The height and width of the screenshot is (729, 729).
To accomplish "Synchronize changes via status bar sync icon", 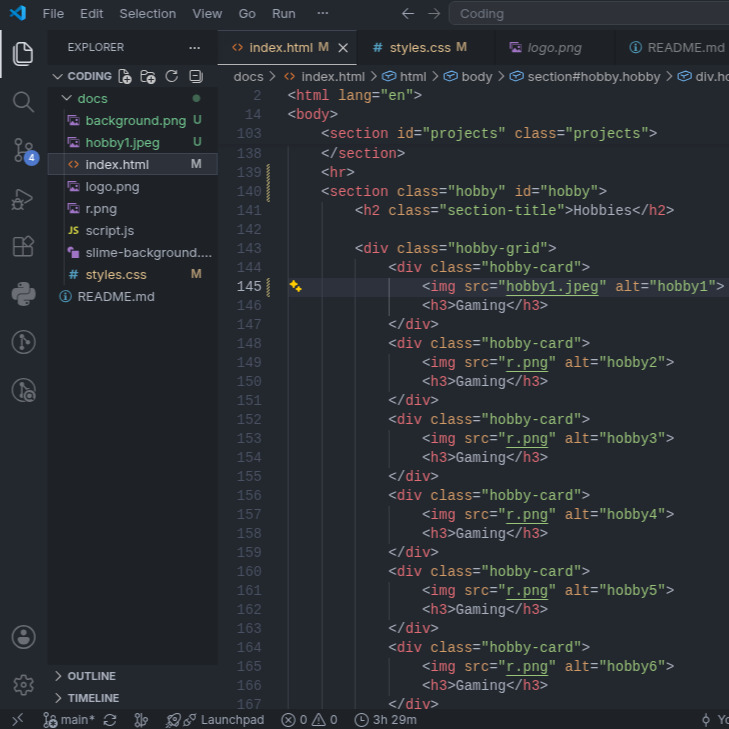I will click(110, 720).
